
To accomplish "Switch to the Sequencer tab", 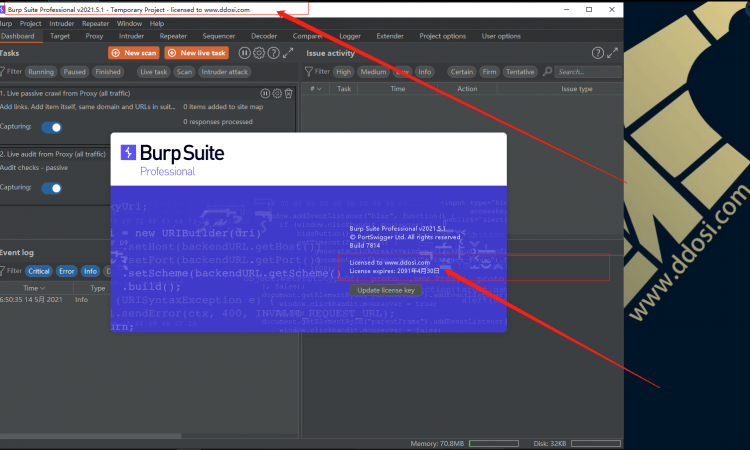I will coord(219,36).
